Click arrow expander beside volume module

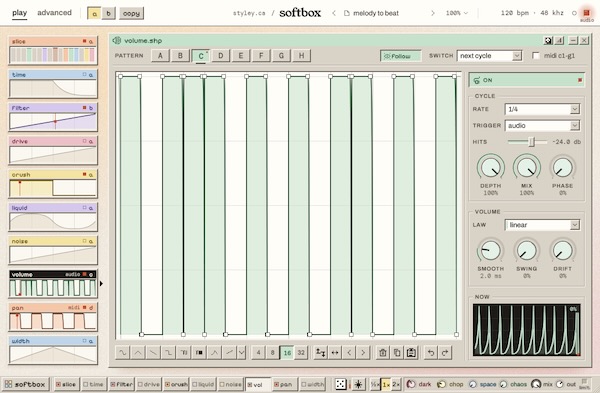[101, 284]
